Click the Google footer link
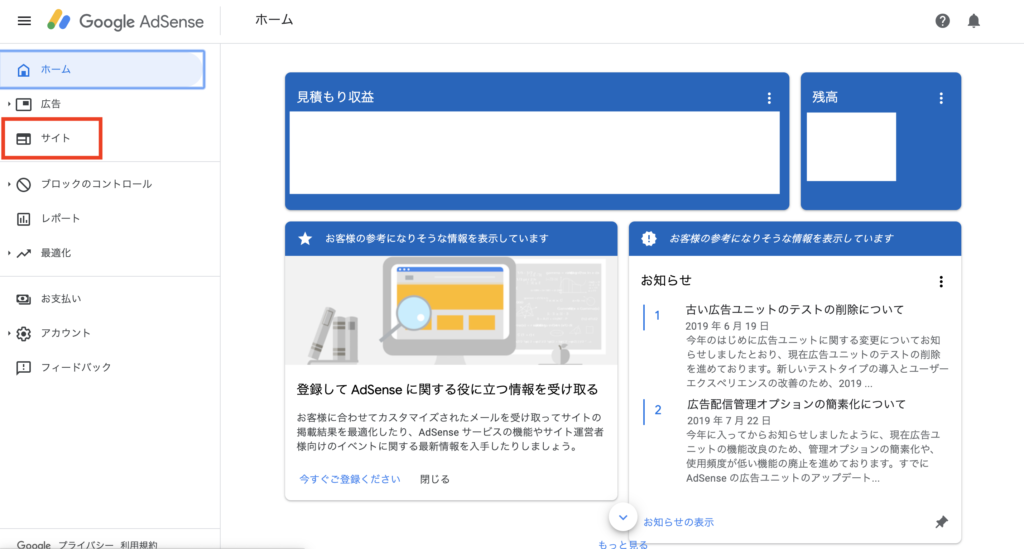1024x549 pixels. pos(34,544)
